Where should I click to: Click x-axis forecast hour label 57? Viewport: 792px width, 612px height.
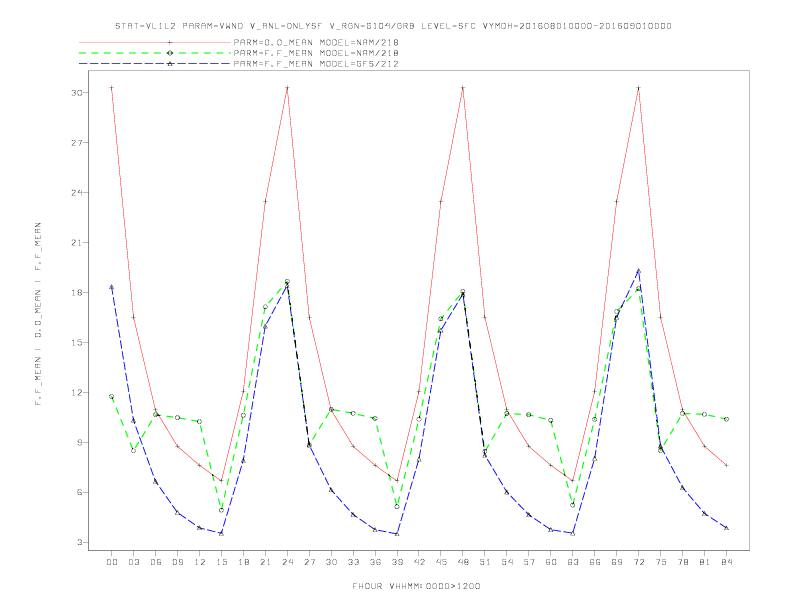[x=529, y=562]
